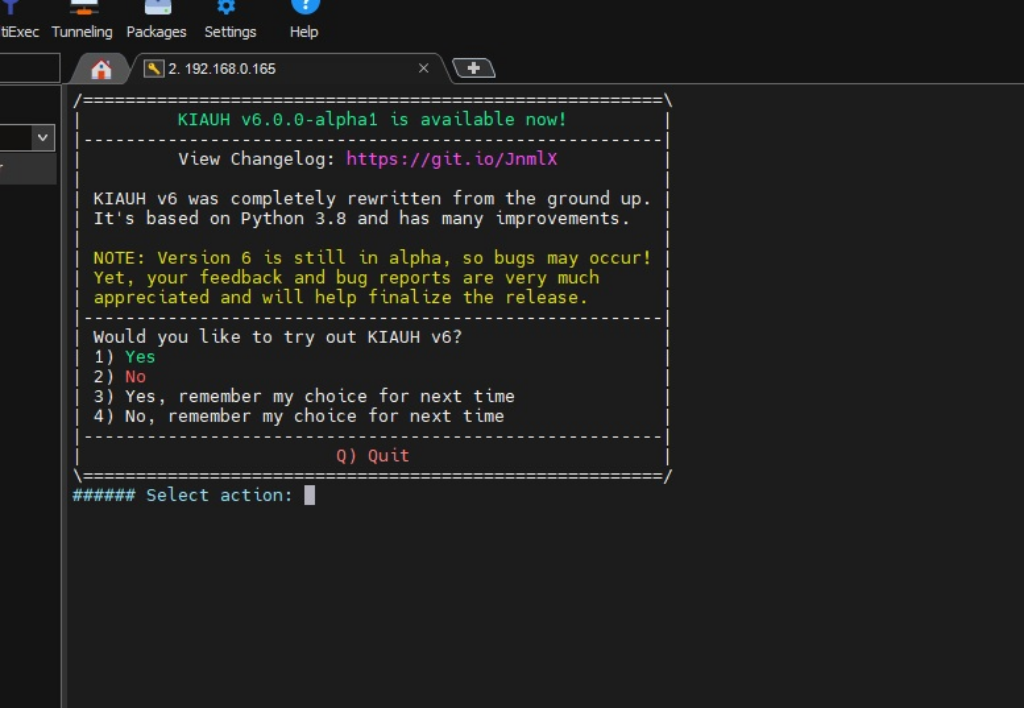Click 'KIAUH v6.0.0-alpha1 is available now!' heading
Screen dimensions: 1024x708
(372, 120)
